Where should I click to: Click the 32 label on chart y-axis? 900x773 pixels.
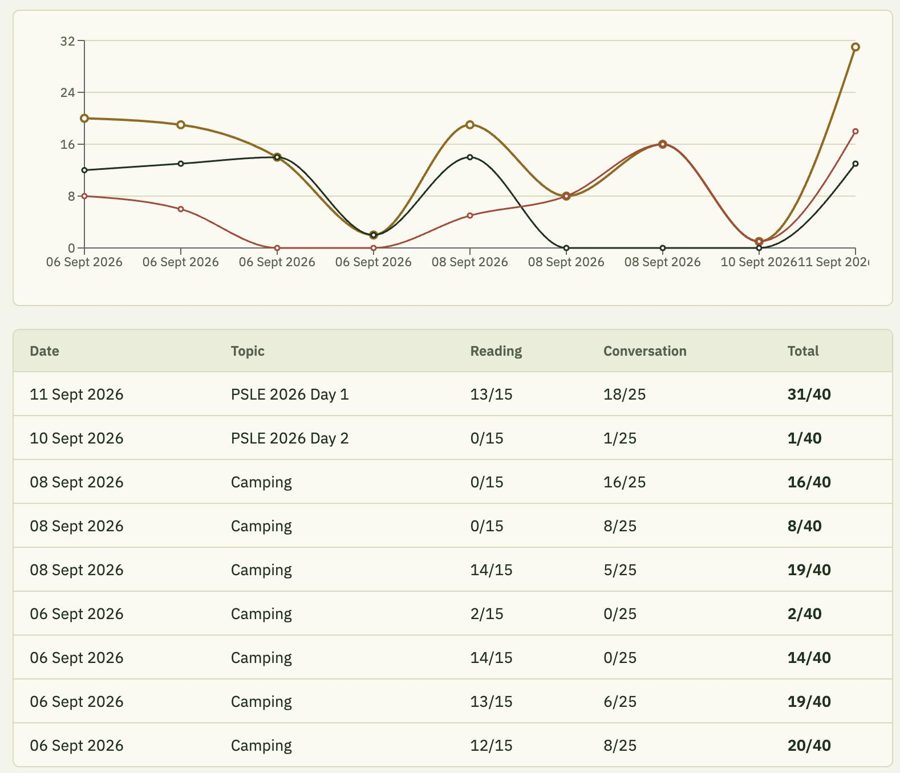(x=67, y=41)
